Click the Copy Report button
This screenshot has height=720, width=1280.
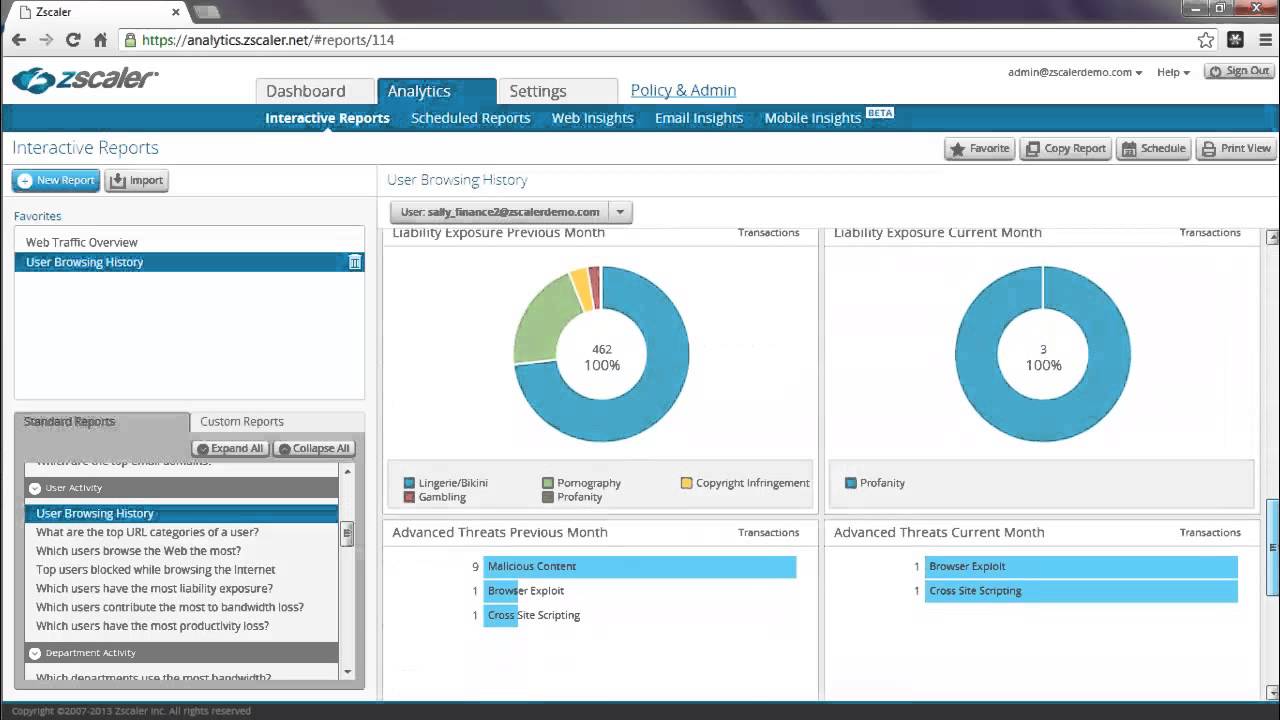(x=1065, y=148)
